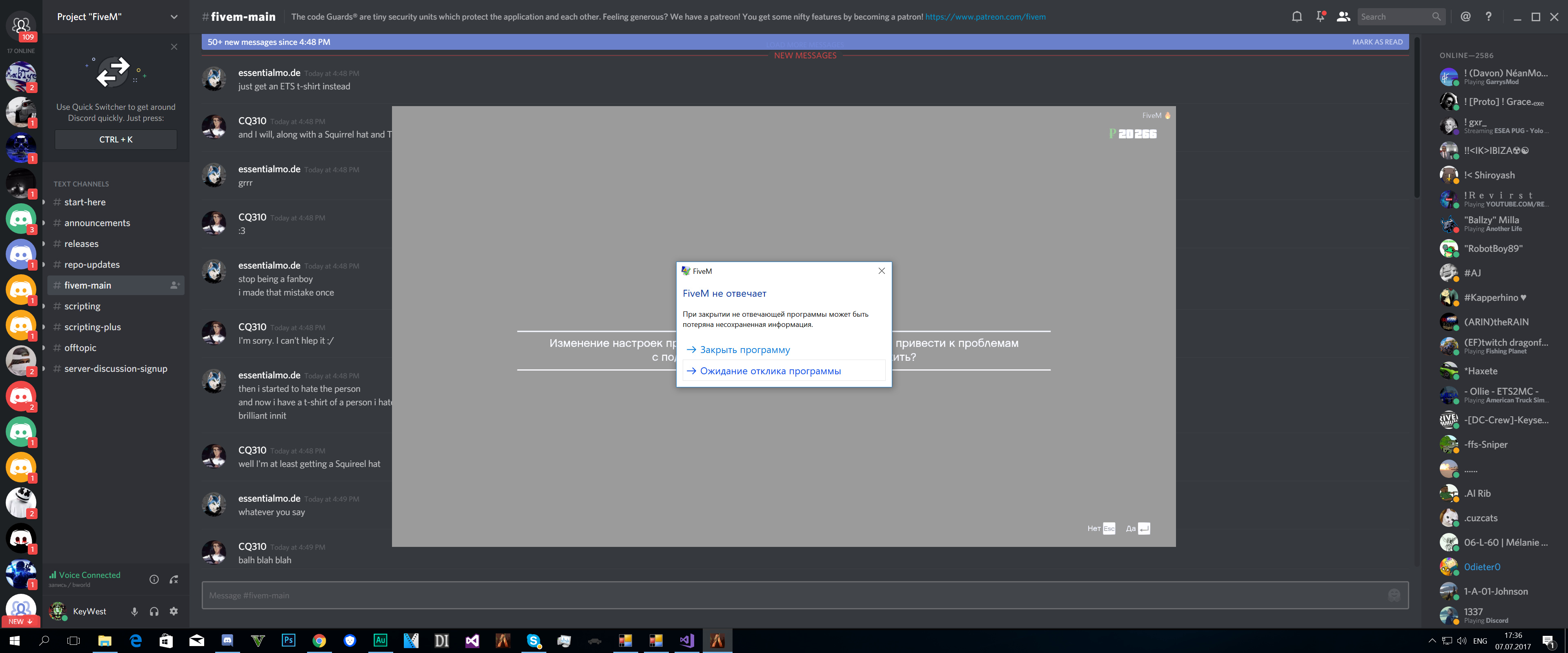
Task: Click NEW unread indicator at bottom
Action: pos(21,621)
